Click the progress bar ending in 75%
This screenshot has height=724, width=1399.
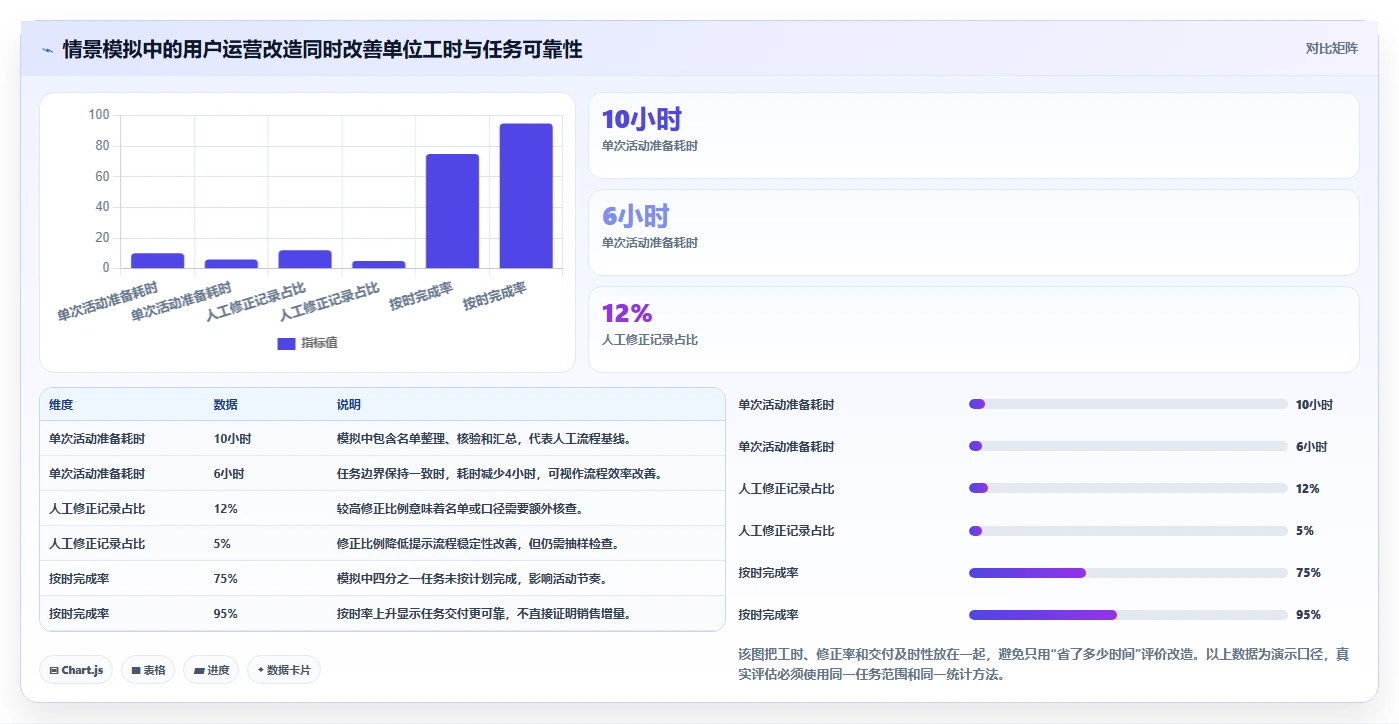point(1128,573)
